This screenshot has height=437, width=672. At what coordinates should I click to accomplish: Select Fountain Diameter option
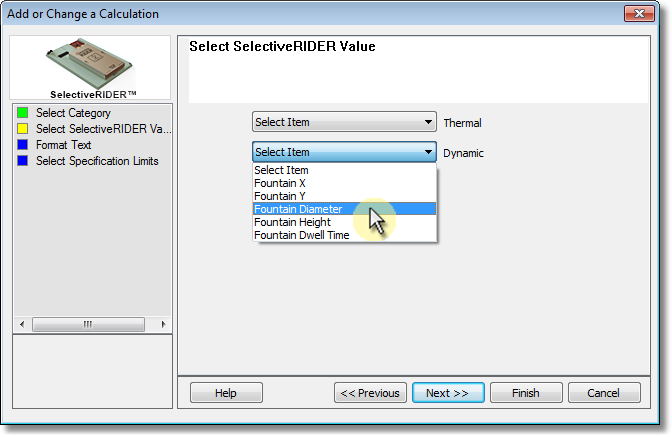(x=344, y=209)
